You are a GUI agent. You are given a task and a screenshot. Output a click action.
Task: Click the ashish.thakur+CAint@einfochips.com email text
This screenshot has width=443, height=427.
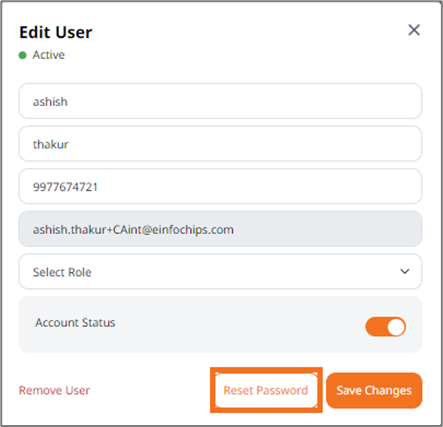tap(133, 230)
